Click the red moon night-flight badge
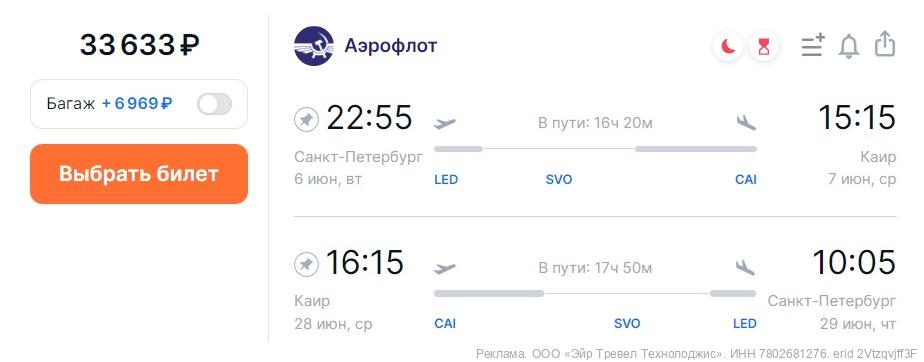 pyautogui.click(x=729, y=46)
